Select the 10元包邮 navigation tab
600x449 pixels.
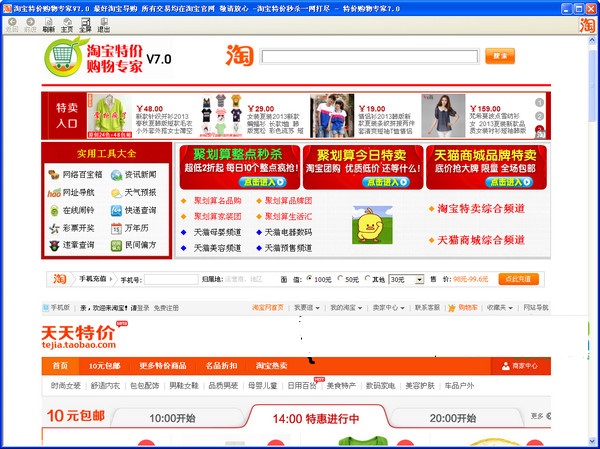click(x=104, y=366)
